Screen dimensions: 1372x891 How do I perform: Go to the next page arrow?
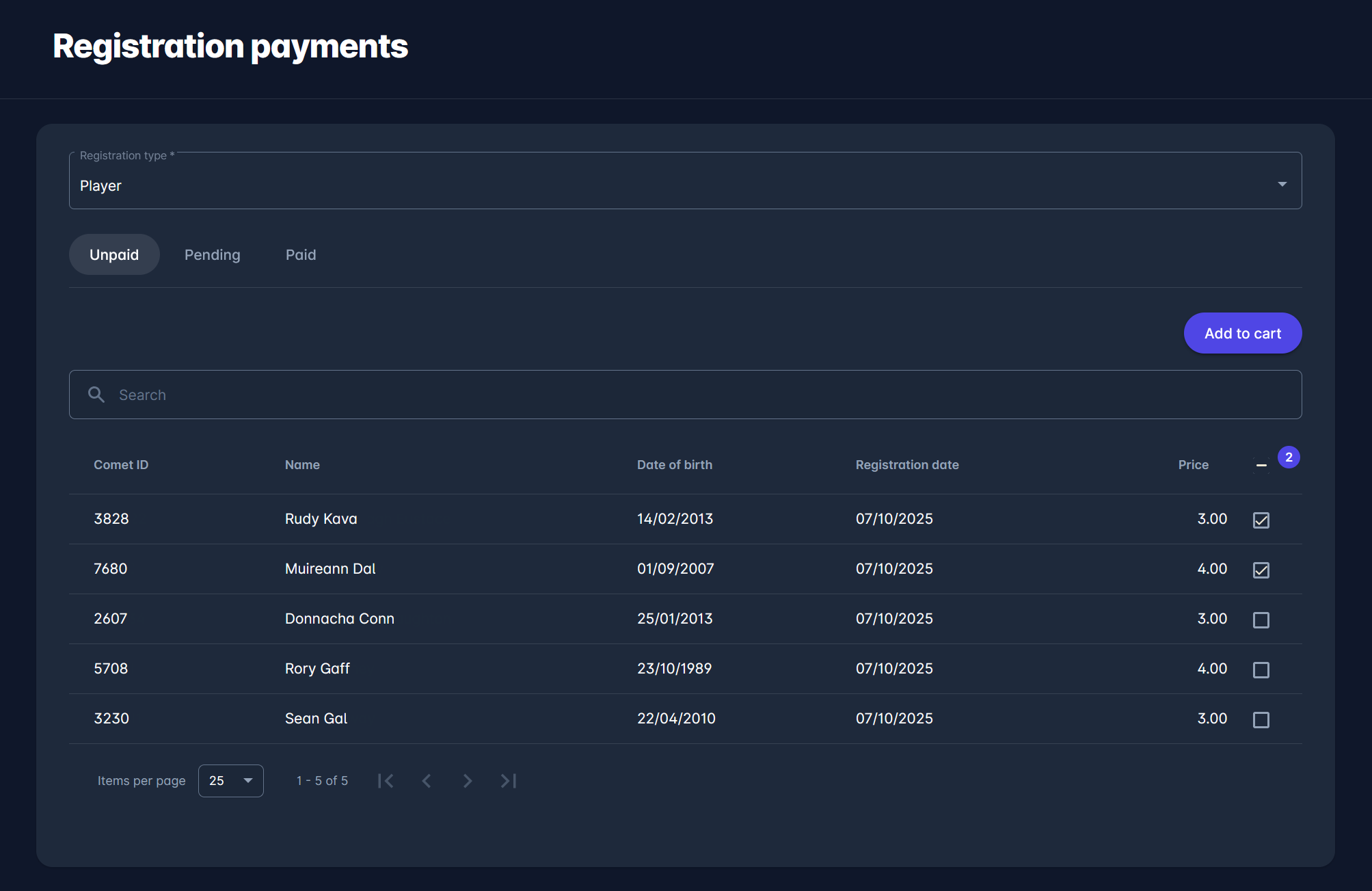click(468, 781)
